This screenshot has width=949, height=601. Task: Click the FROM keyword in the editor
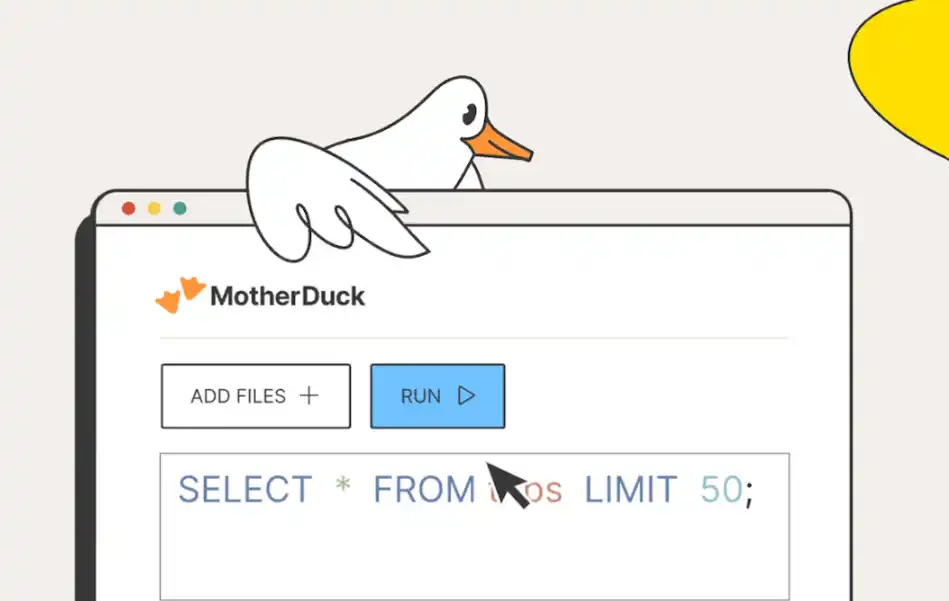tap(425, 489)
